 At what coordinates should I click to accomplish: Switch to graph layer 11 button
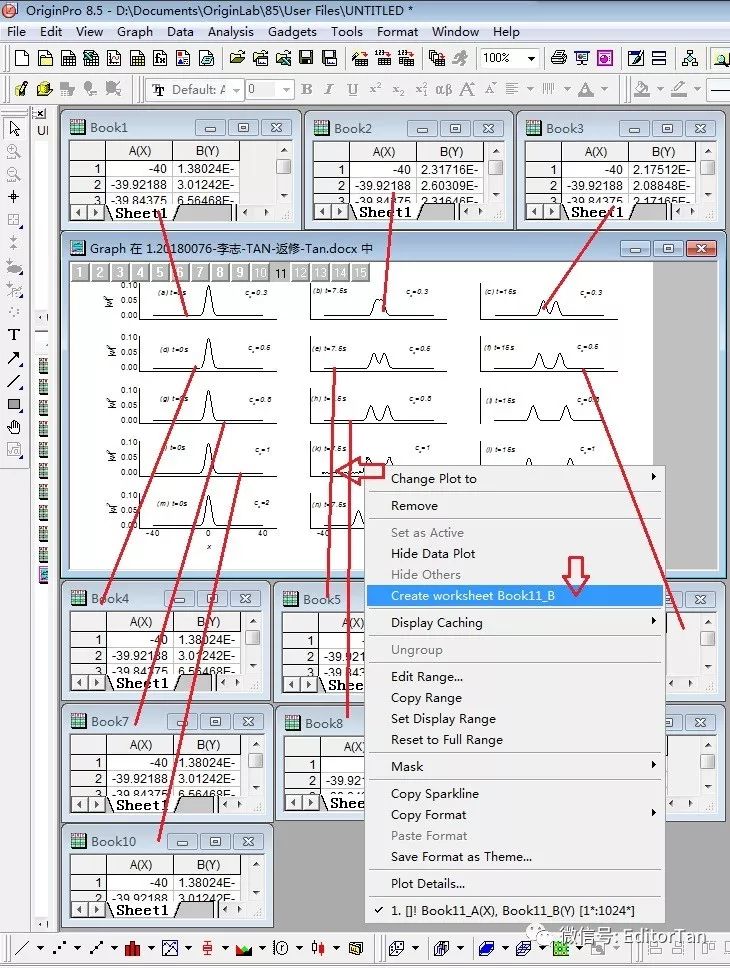(x=280, y=272)
